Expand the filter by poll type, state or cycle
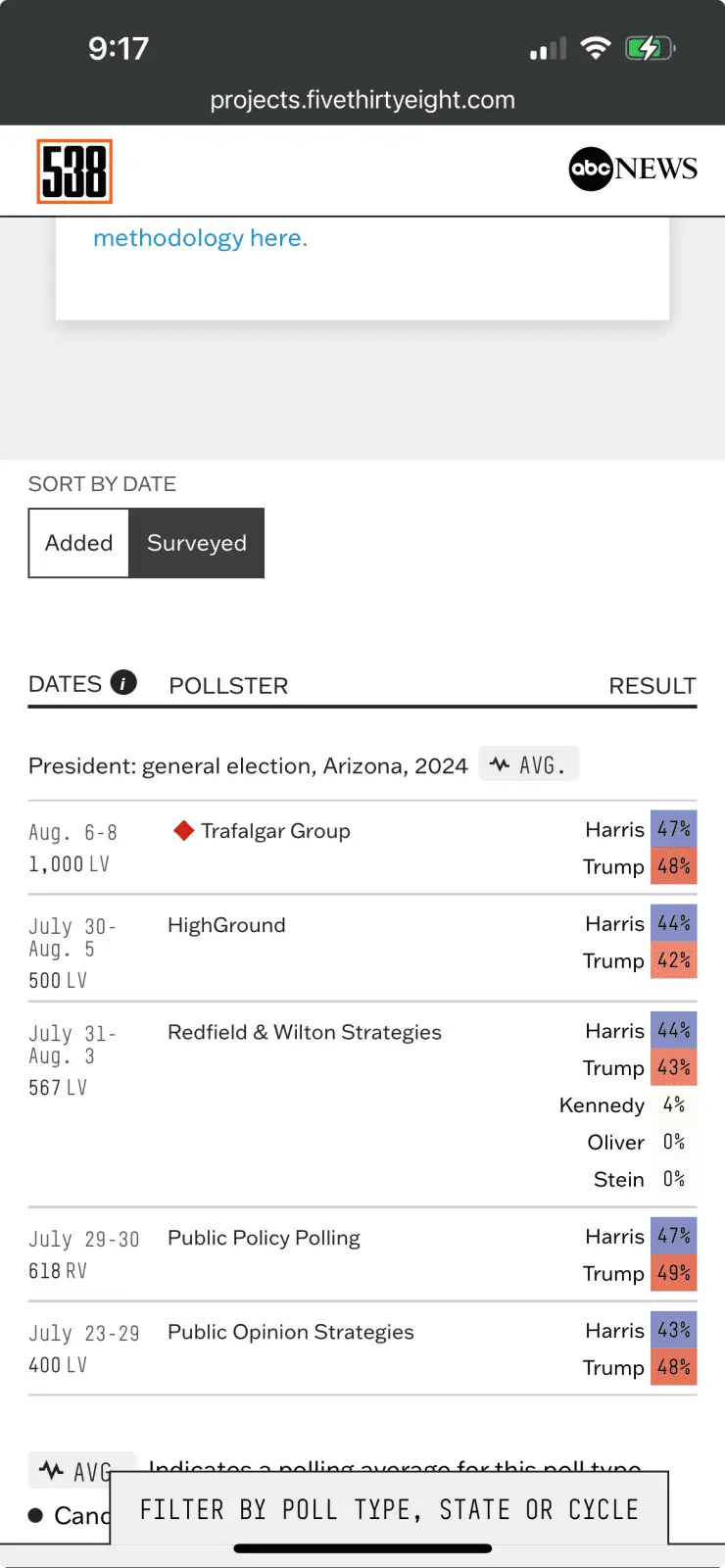This screenshot has width=725, height=1568. pyautogui.click(x=389, y=1509)
